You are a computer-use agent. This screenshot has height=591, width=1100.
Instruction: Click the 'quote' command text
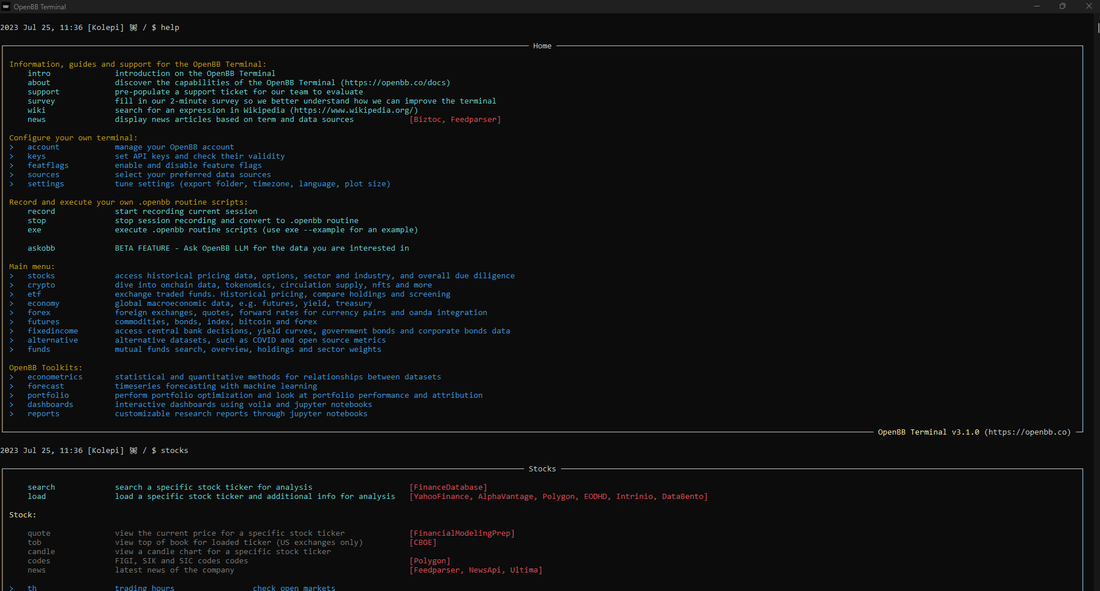[39, 533]
